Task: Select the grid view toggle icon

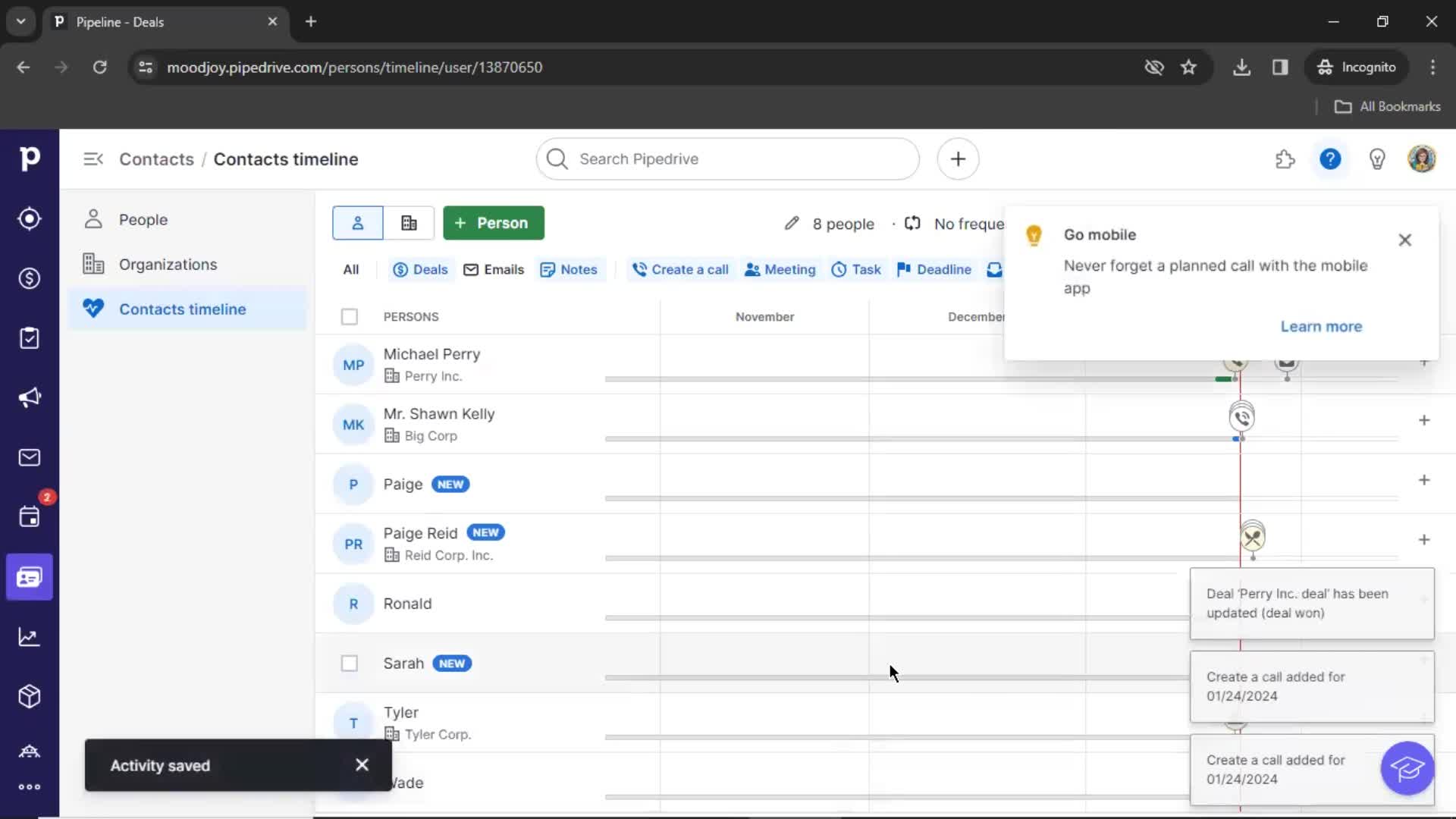Action: [407, 222]
